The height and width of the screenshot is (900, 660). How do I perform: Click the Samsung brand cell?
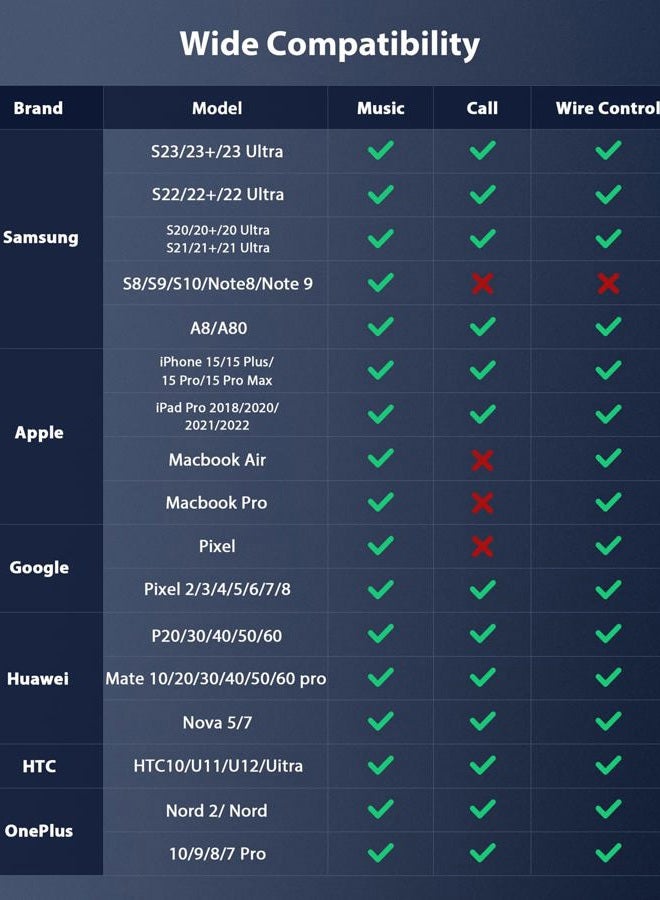tap(41, 238)
